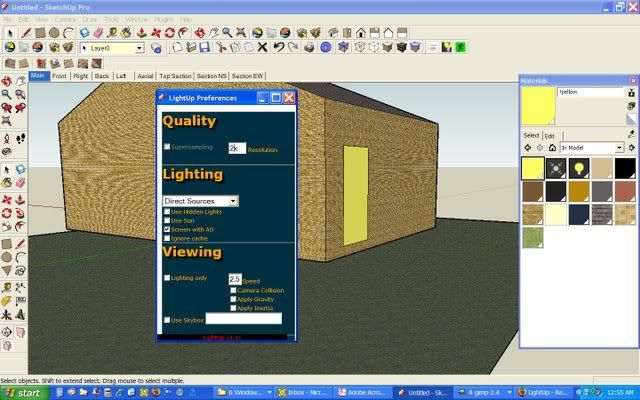This screenshot has height=400, width=640.
Task: Open the Details arrow menu in Materials panel
Action: pos(631,147)
